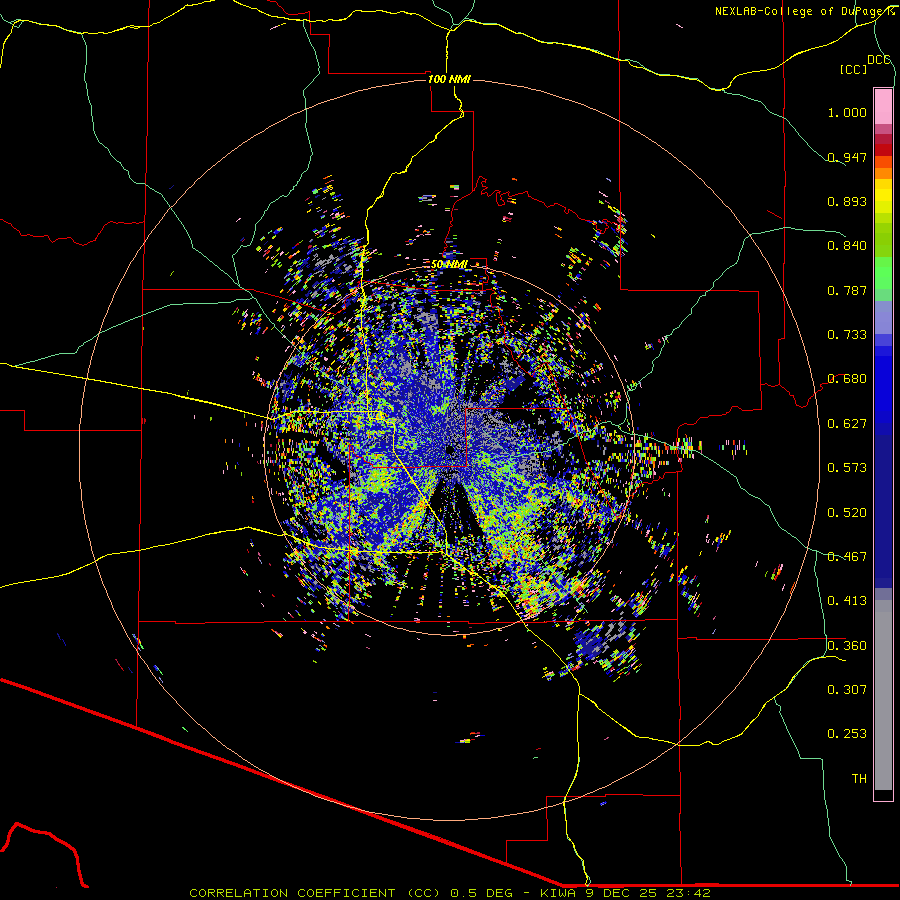Click the 0.360 scale value
This screenshot has width=900, height=900.
pos(847,645)
